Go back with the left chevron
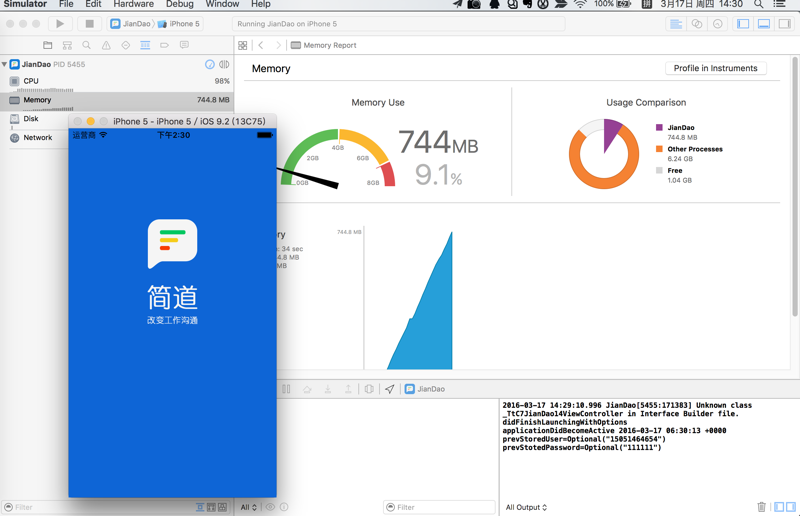The image size is (800, 516). click(261, 45)
